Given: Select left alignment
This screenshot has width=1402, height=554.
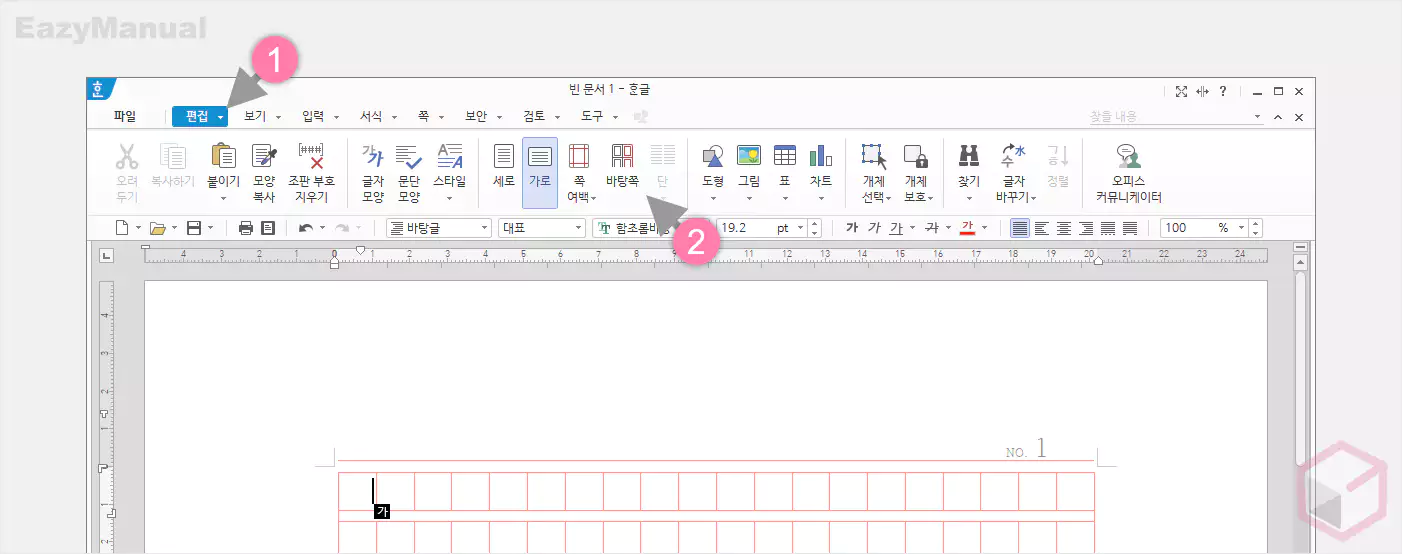Looking at the screenshot, I should coord(1042,228).
